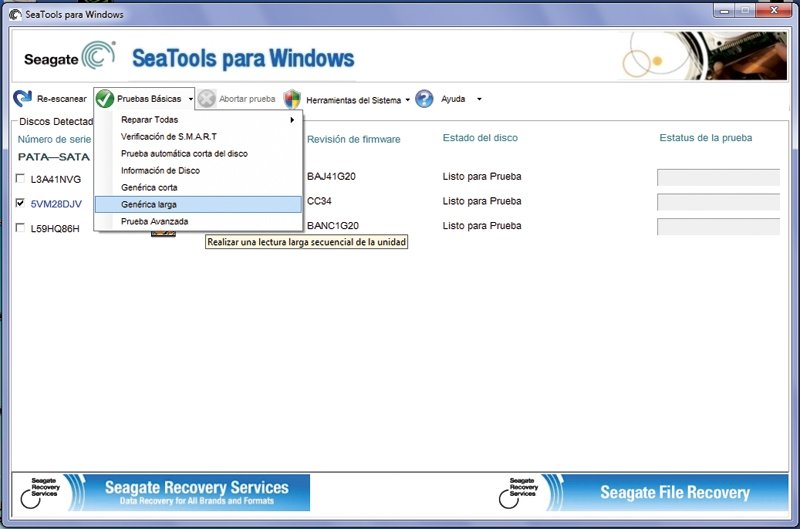The height and width of the screenshot is (529, 800).
Task: Click the Ayuda toolbar label
Action: [453, 99]
